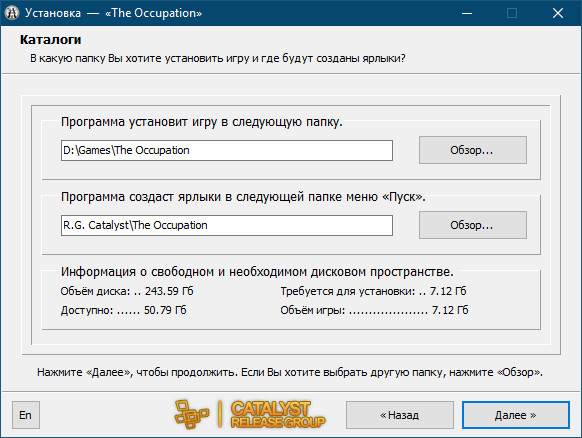Click the «Каталоги» page heading
The width and height of the screenshot is (582, 438).
coord(50,40)
